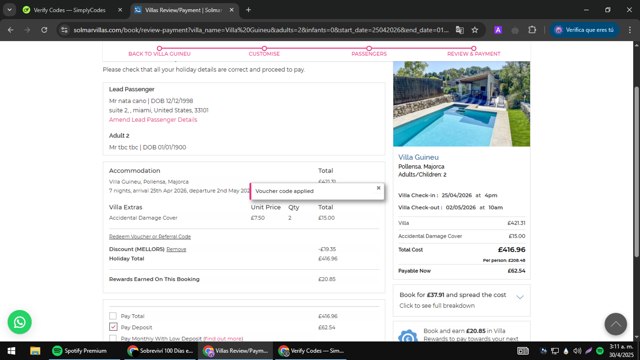Toggle the Pay Deposit checkbox
640x360 pixels.
113,327
